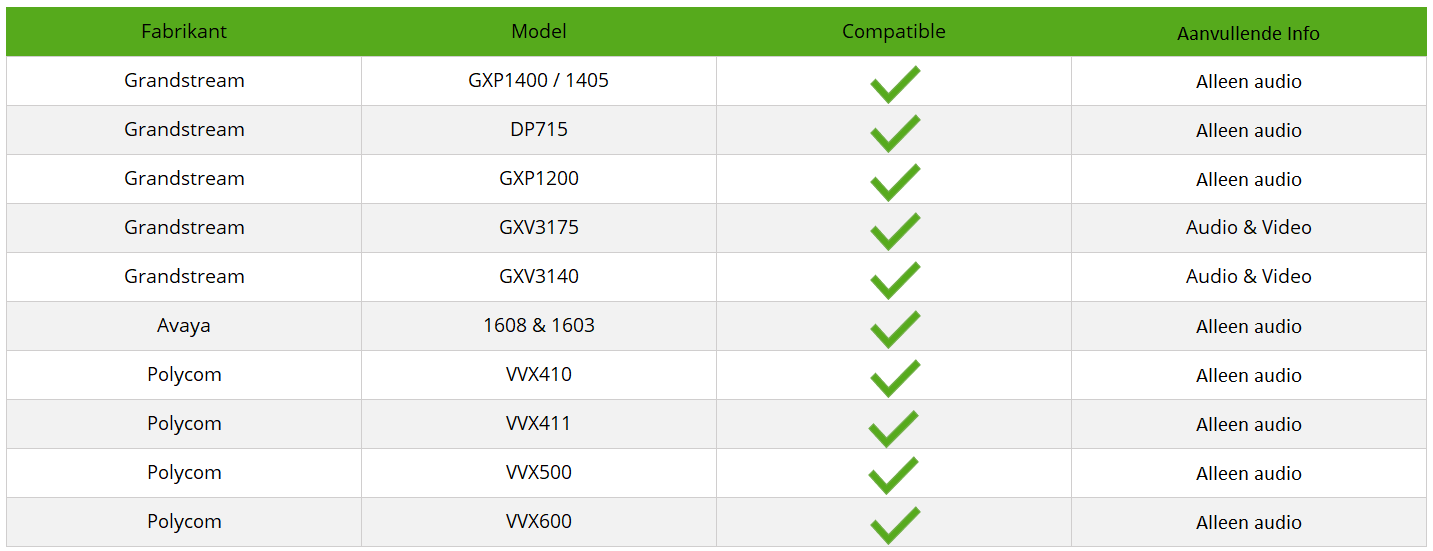Click the Aanvullende Info column header
This screenshot has height=551, width=1433.
[x=1248, y=33]
